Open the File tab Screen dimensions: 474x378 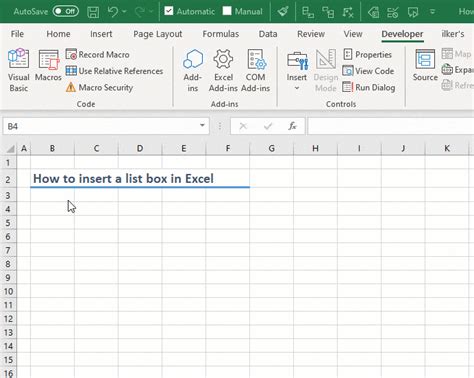coord(17,34)
